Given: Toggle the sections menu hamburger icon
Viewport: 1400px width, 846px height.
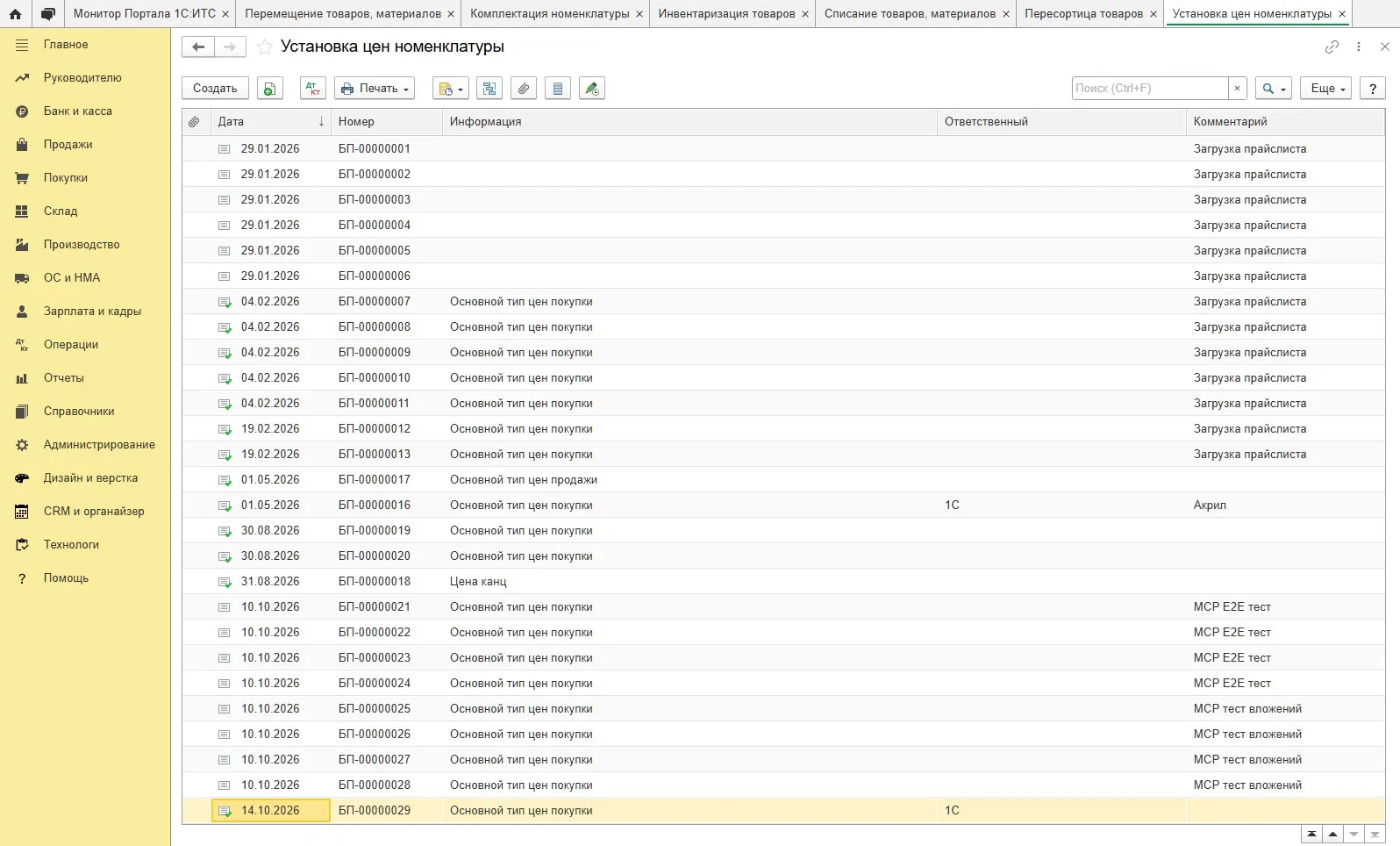Looking at the screenshot, I should [x=22, y=45].
